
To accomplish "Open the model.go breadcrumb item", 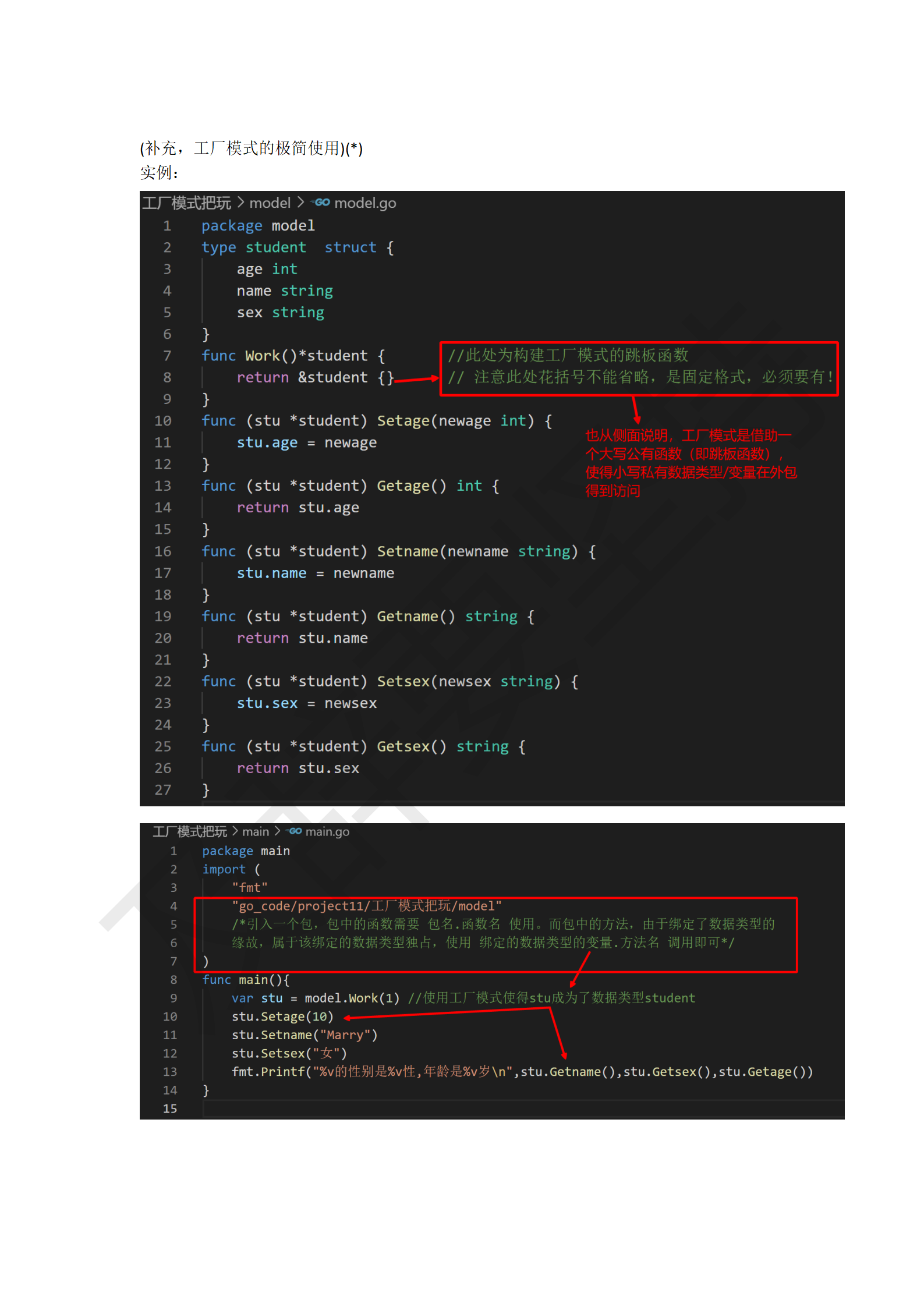I will tap(364, 203).
